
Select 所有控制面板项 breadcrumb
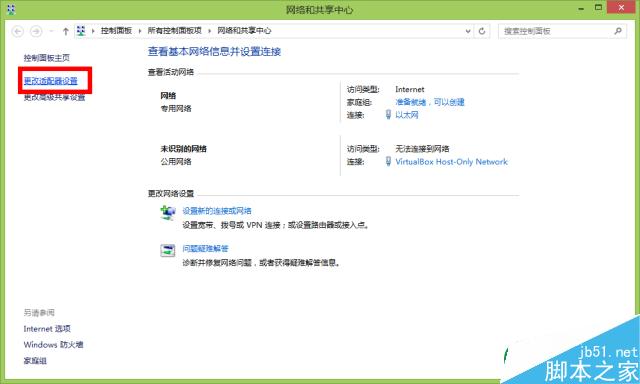coord(175,31)
